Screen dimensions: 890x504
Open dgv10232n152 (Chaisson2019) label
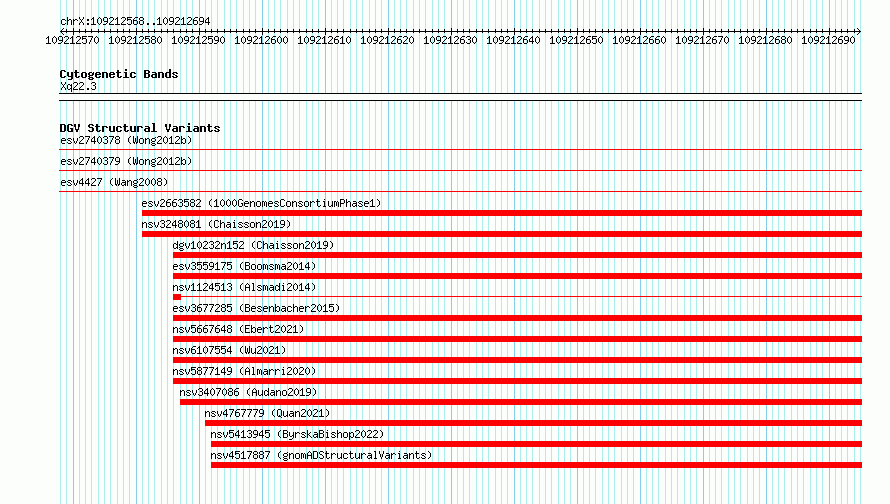click(x=253, y=245)
